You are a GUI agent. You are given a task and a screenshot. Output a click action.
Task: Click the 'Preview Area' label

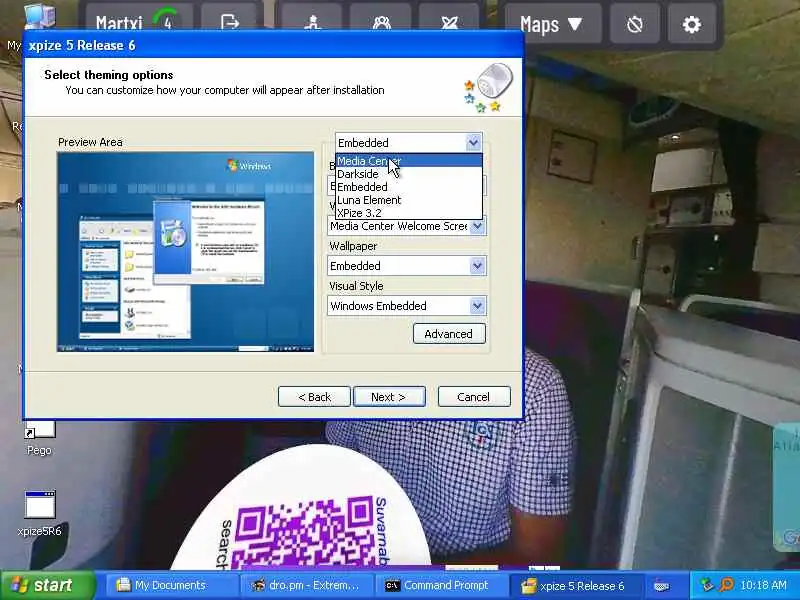coord(90,142)
